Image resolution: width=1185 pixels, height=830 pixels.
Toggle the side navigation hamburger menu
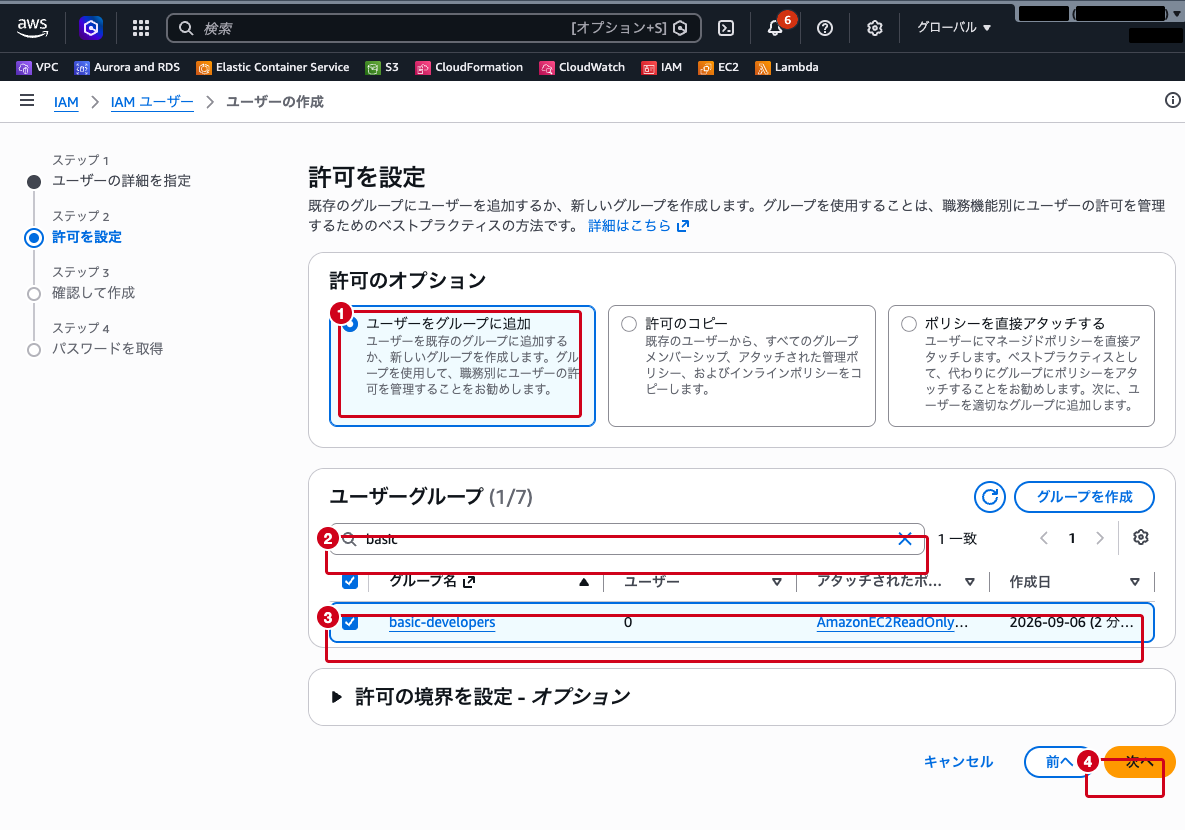(x=27, y=101)
